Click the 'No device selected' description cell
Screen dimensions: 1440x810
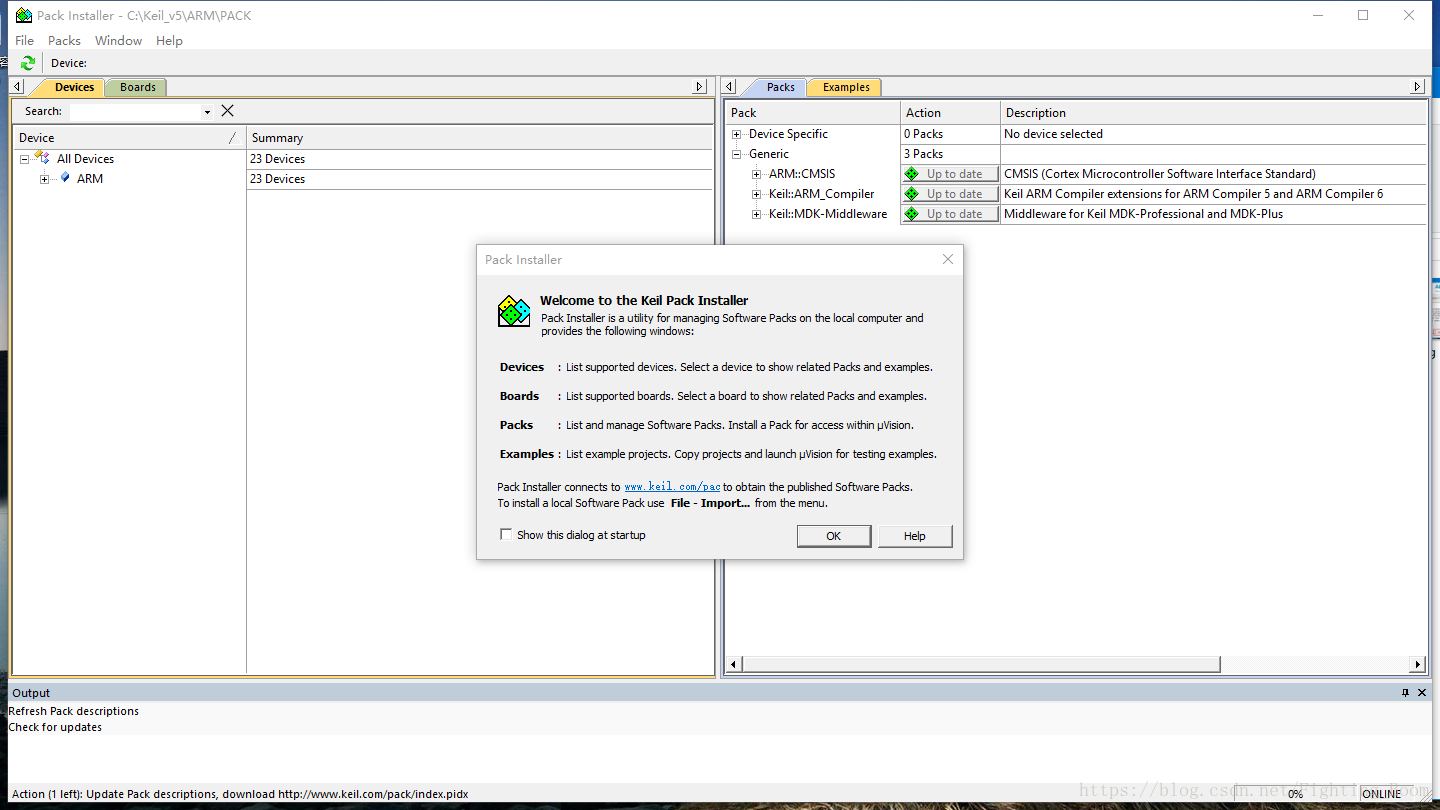(x=1213, y=134)
